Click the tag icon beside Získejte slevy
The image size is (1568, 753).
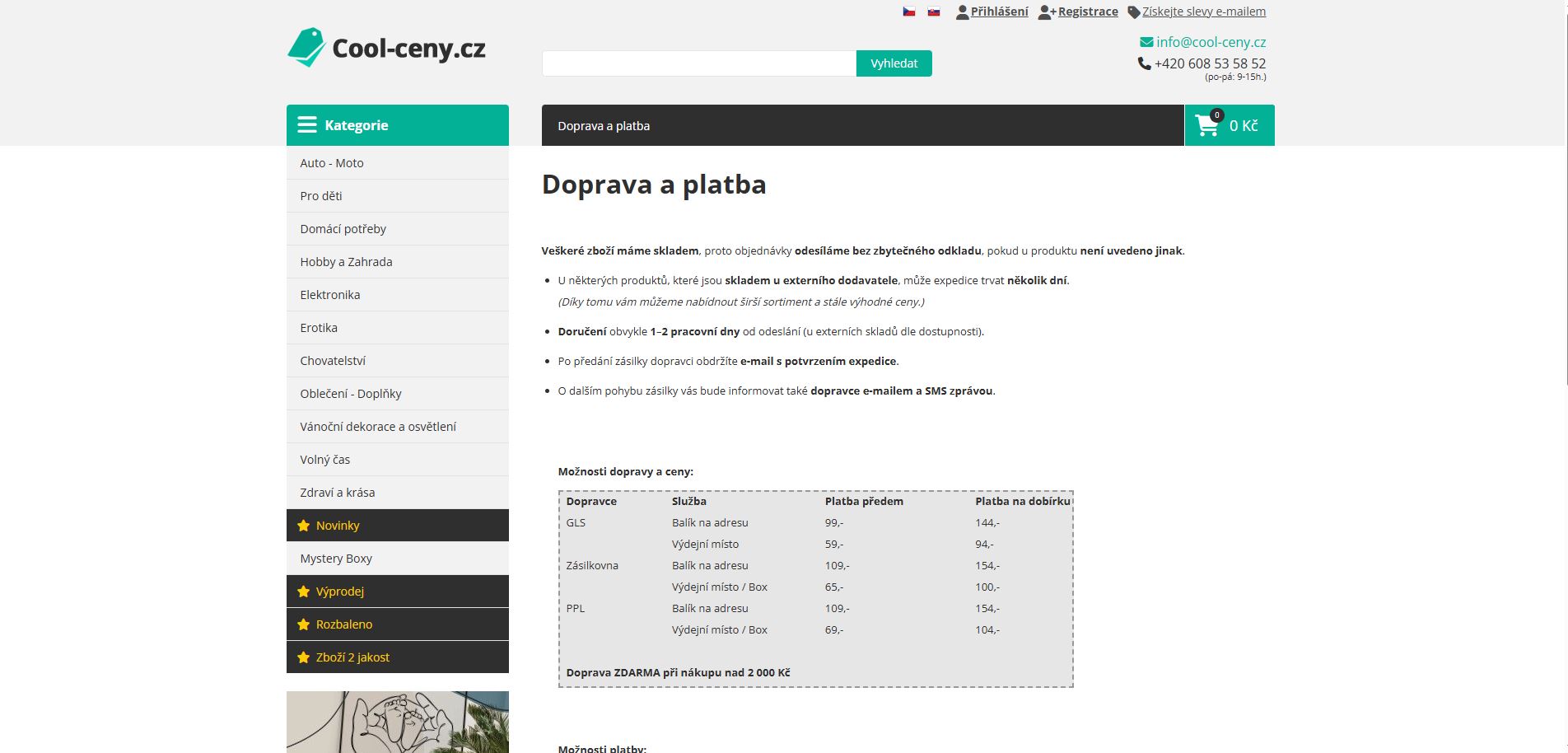pos(1134,12)
